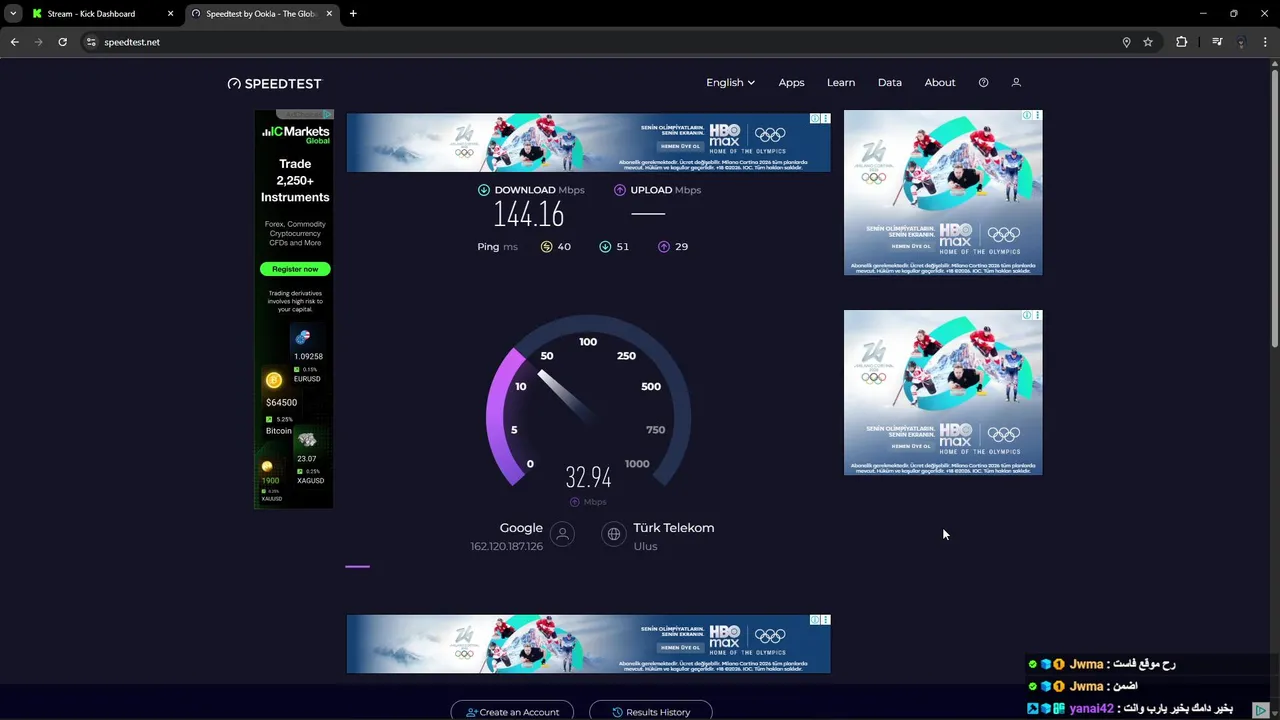Click the purple test progress bar

pos(357,566)
